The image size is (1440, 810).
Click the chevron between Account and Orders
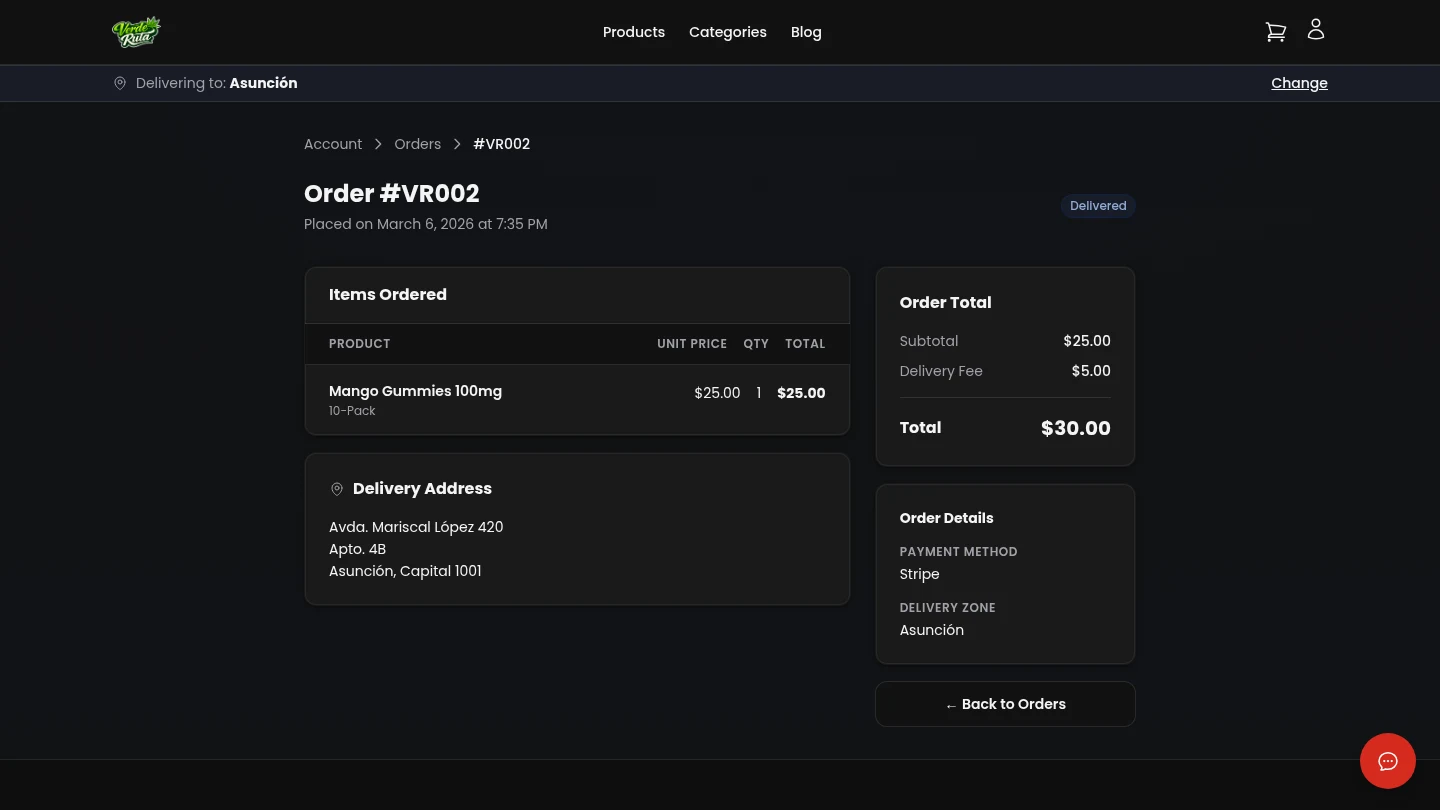point(378,144)
